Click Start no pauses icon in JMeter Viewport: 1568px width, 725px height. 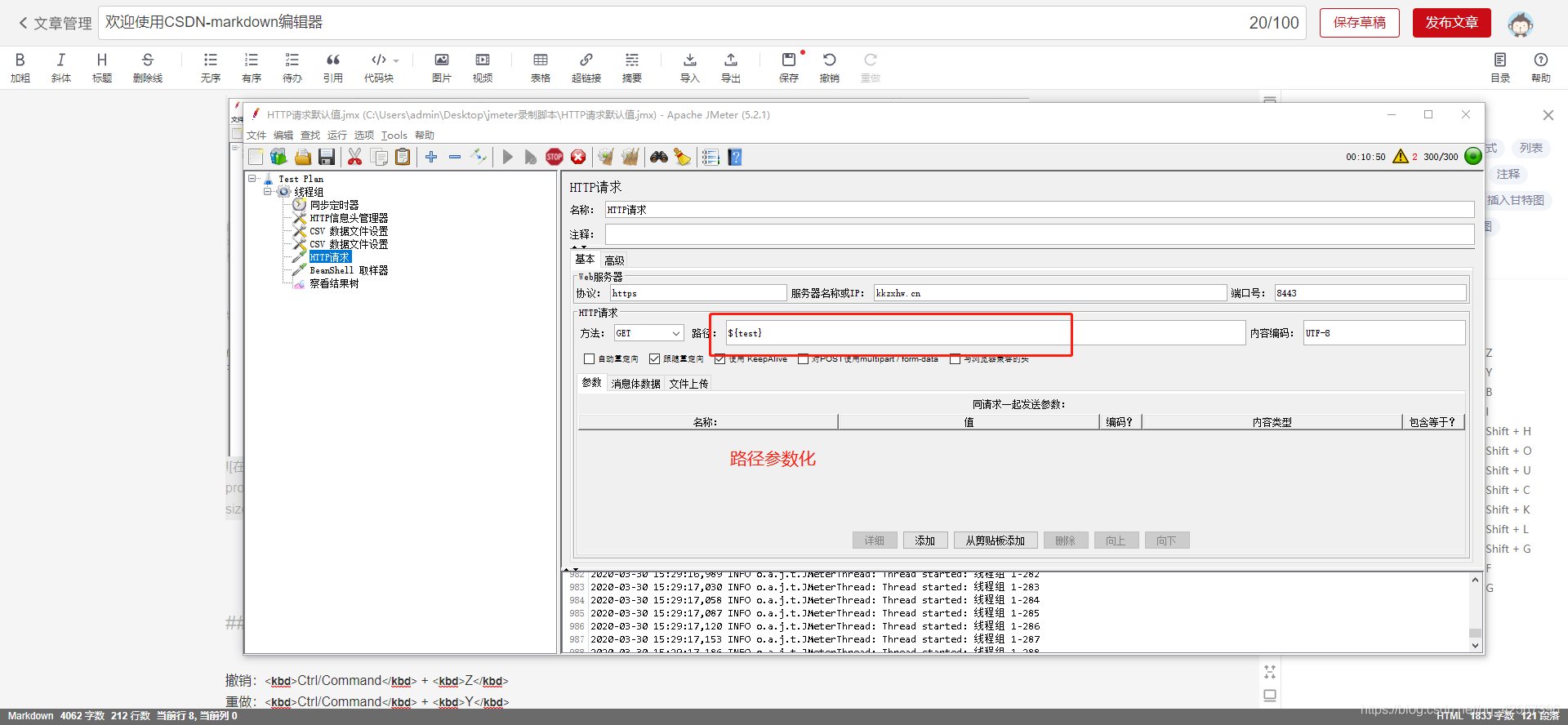click(531, 157)
